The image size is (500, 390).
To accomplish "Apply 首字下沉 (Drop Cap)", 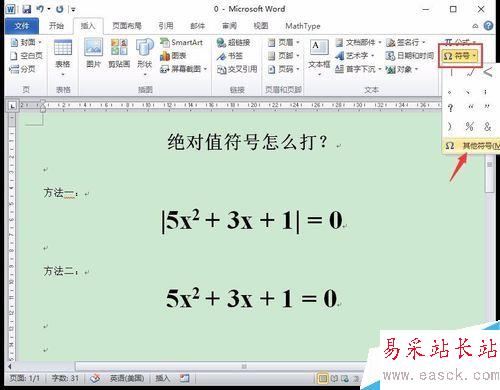I will pos(358,69).
